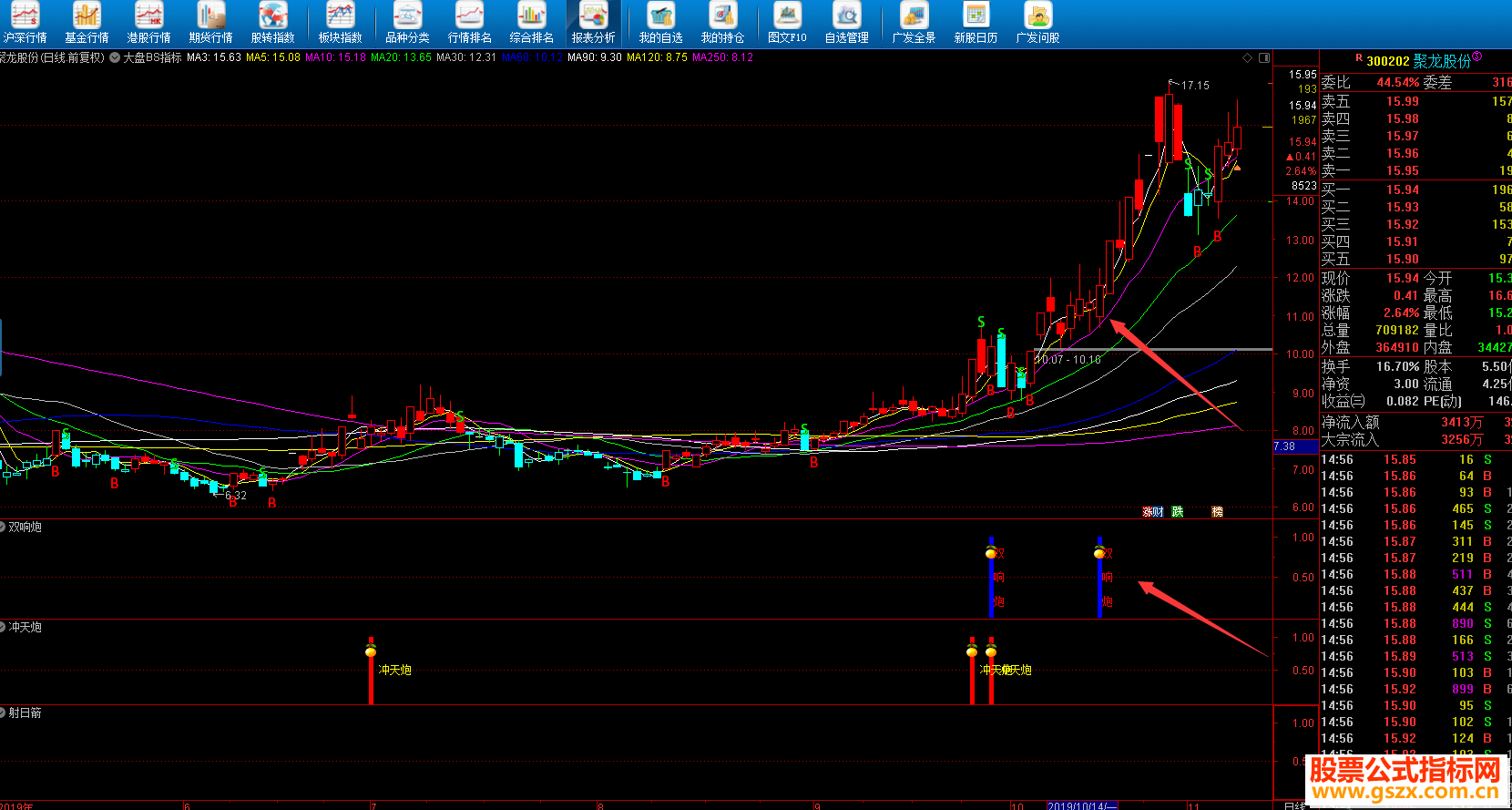The width and height of the screenshot is (1512, 810).
Task: Click the MA5: 15.08 value
Action: 273,57
